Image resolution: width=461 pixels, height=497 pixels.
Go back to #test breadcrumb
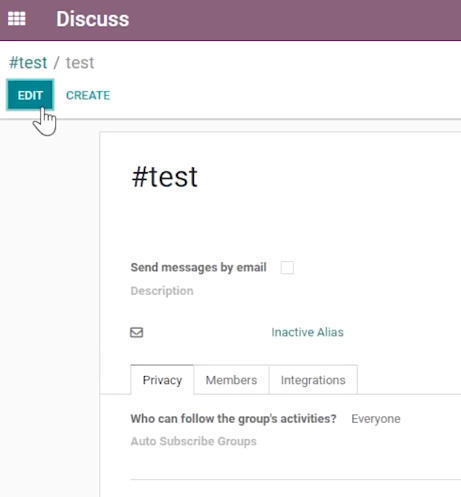(x=28, y=63)
